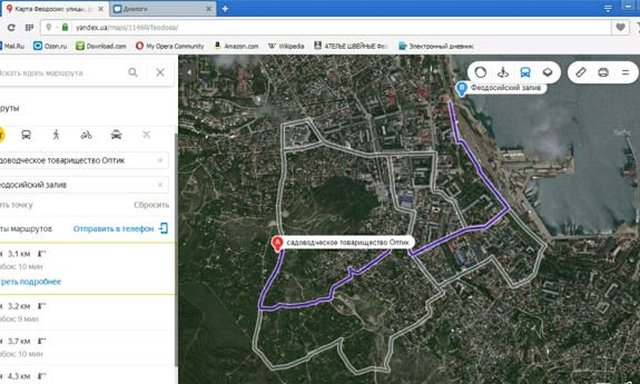Switch to the Диалоги browser tab
The height and width of the screenshot is (384, 640).
pyautogui.click(x=162, y=9)
